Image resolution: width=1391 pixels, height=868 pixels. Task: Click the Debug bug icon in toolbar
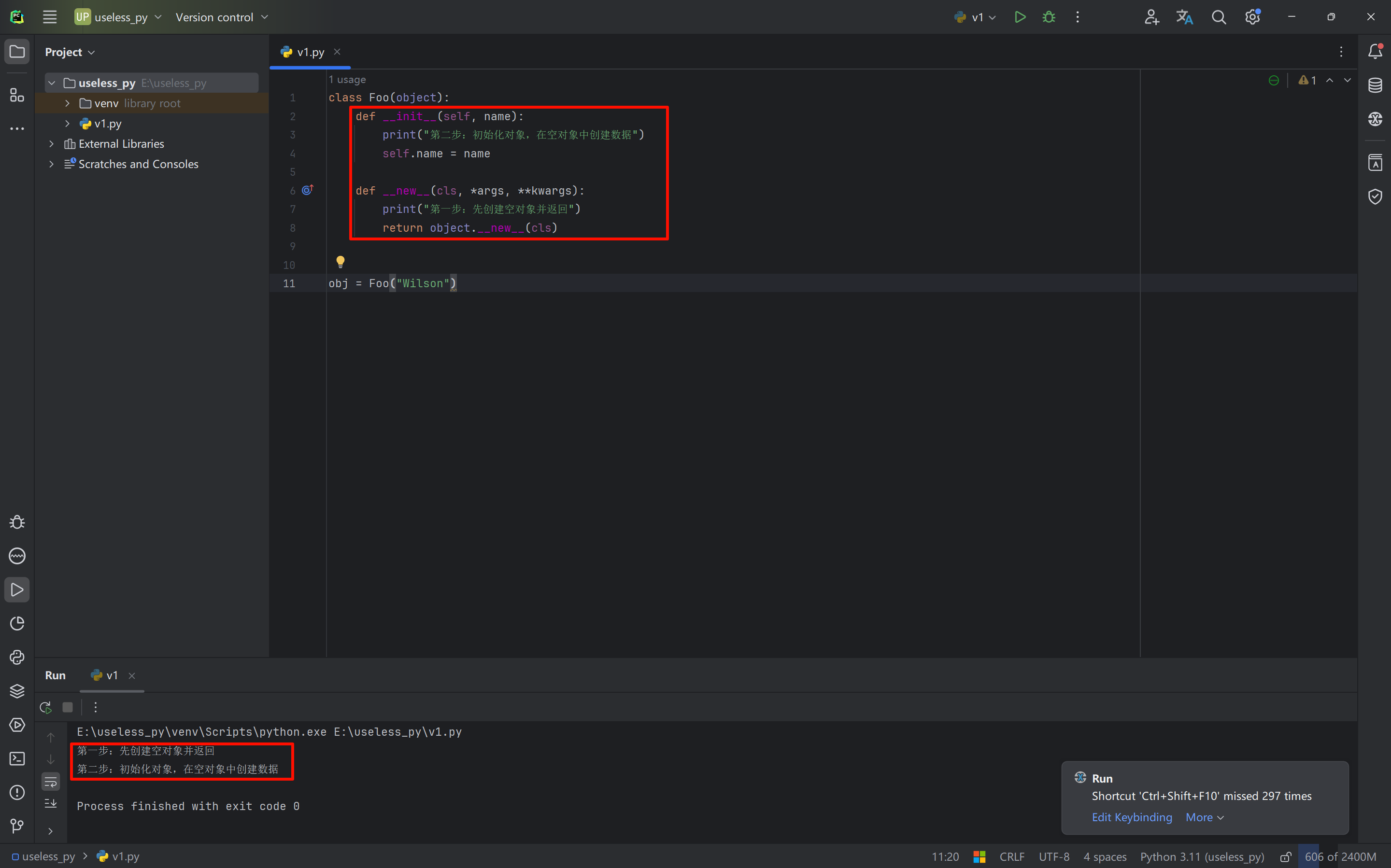[x=1049, y=17]
